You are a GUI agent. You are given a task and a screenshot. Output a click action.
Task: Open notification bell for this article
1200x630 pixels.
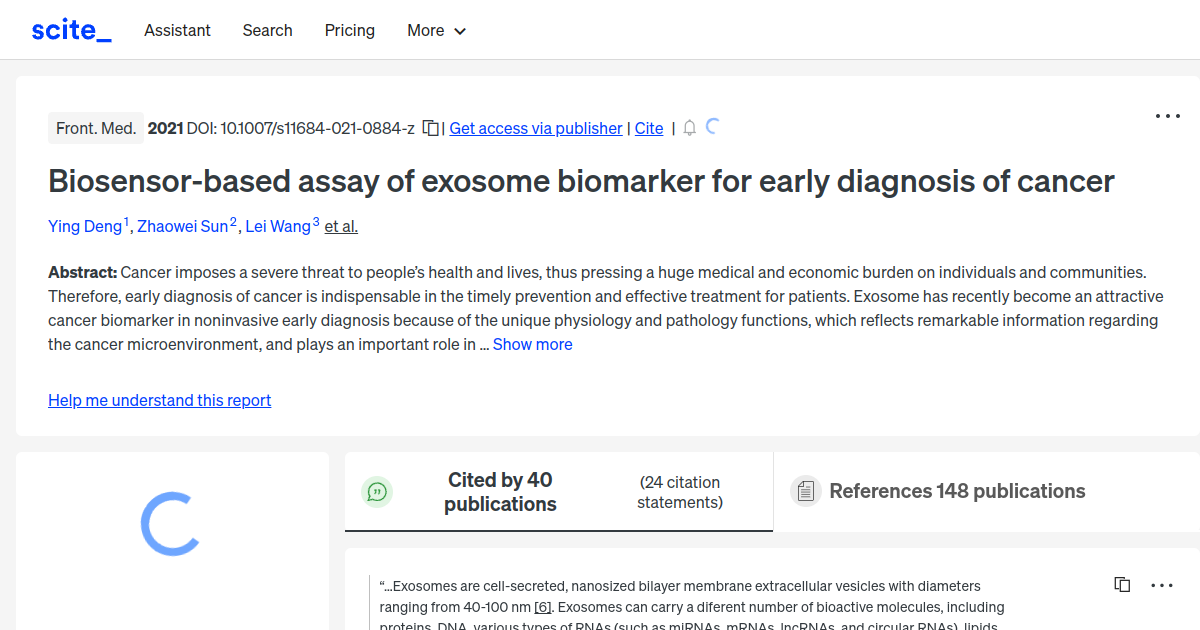pos(689,128)
